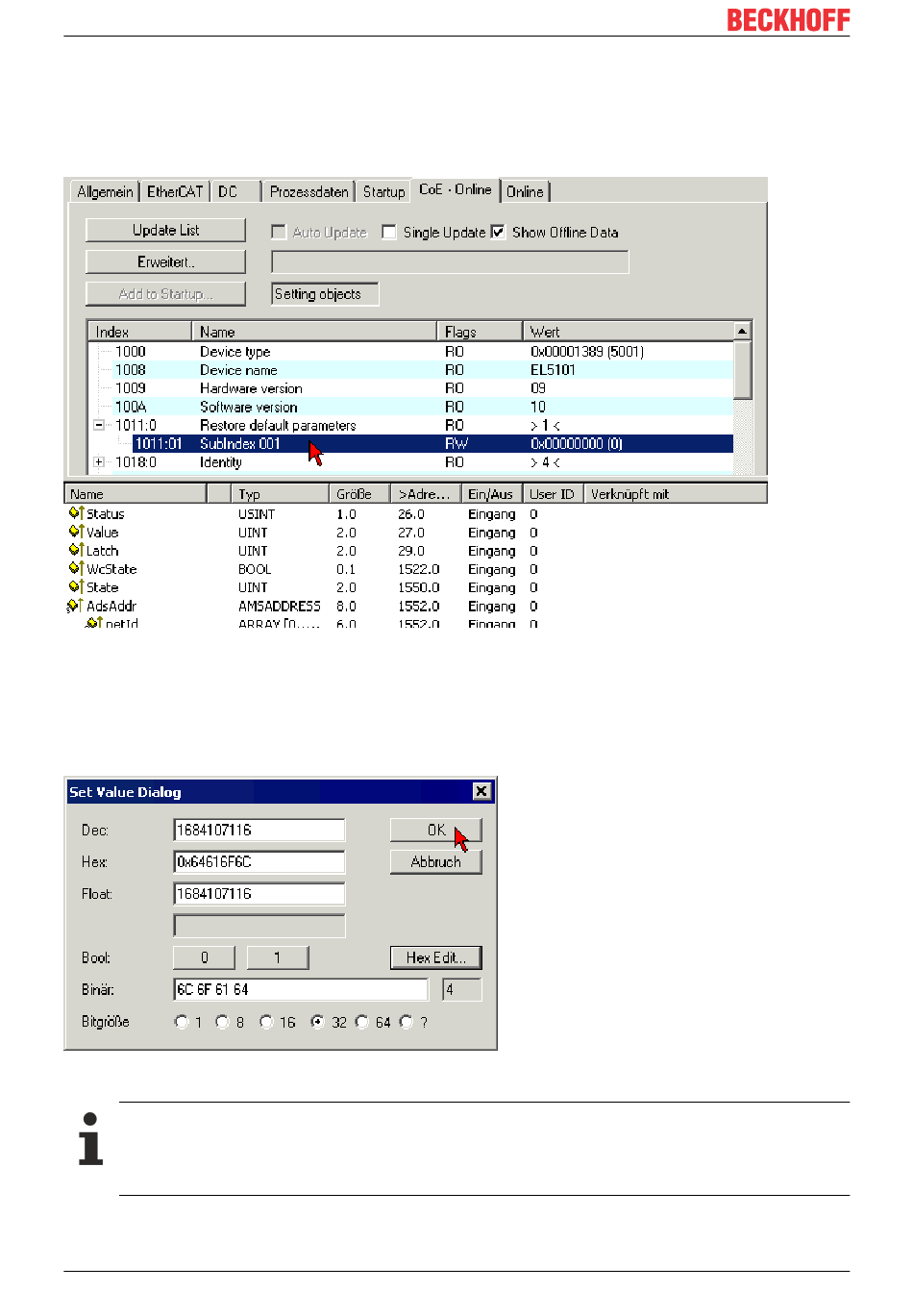Click the State variable icon
Viewport: 913px width, 1316px height.
coord(76,586)
